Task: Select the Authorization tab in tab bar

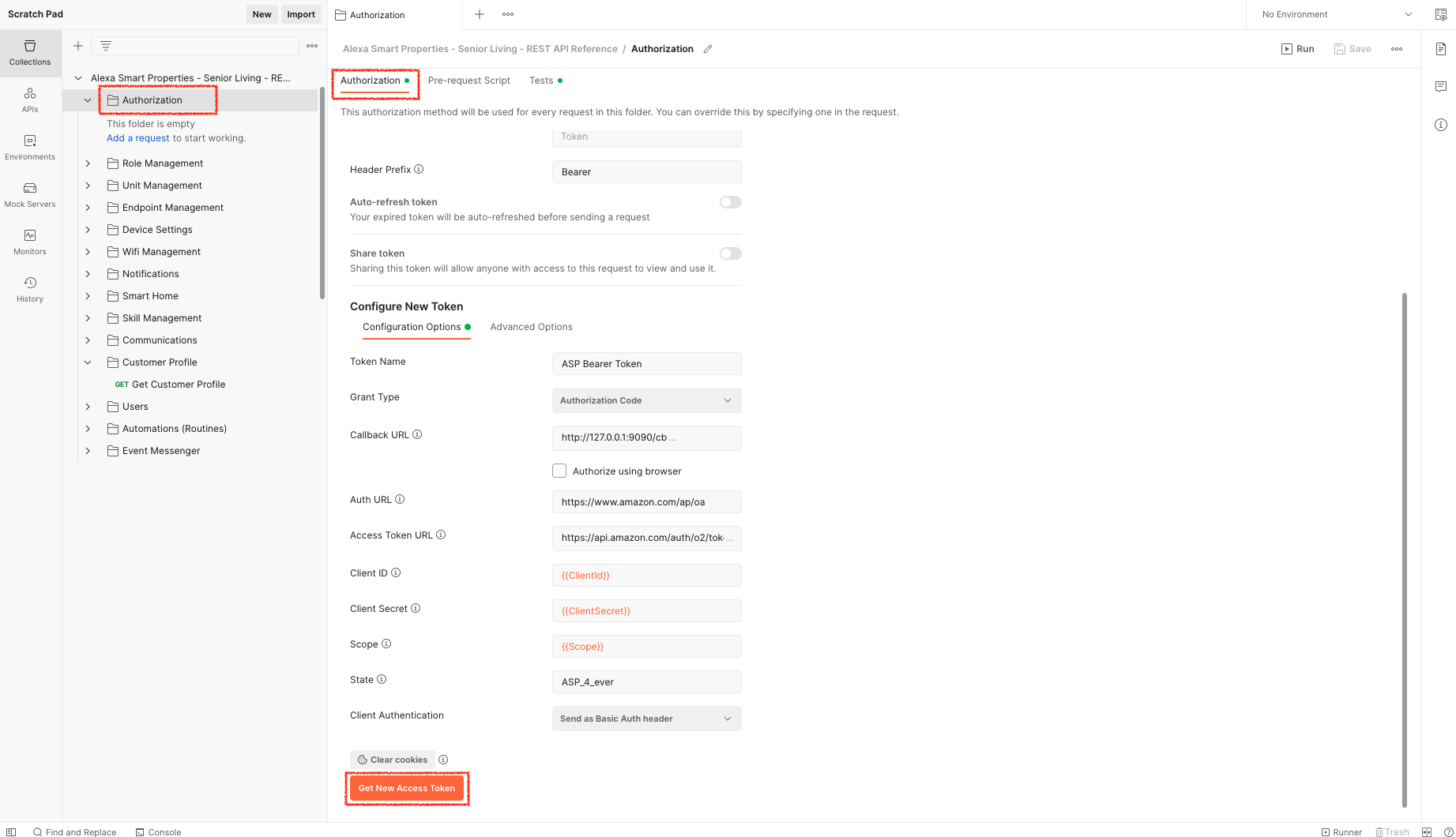Action: click(x=395, y=14)
